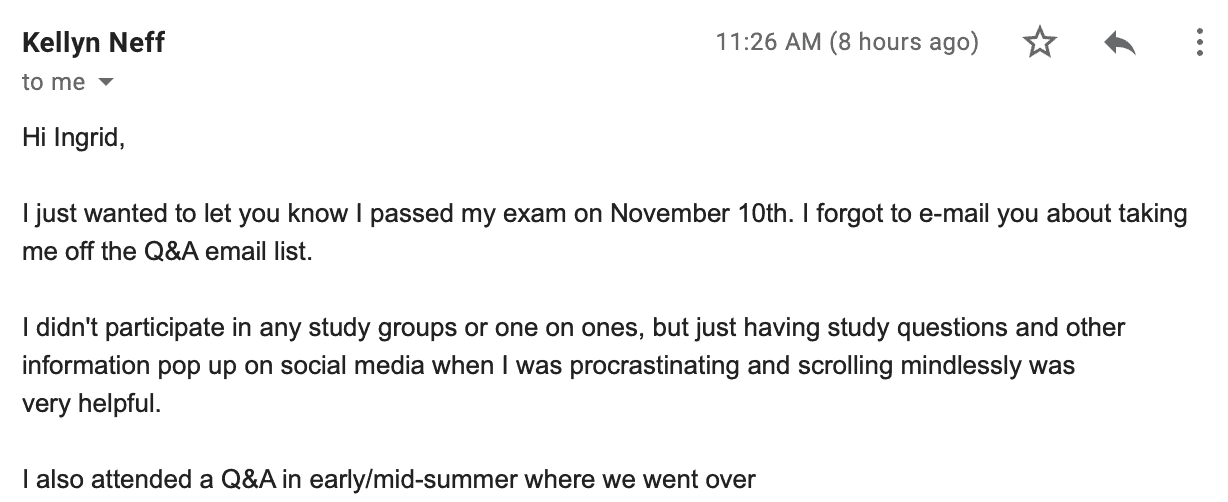Open the three-dot More options menu
The height and width of the screenshot is (502, 1228).
(1200, 43)
